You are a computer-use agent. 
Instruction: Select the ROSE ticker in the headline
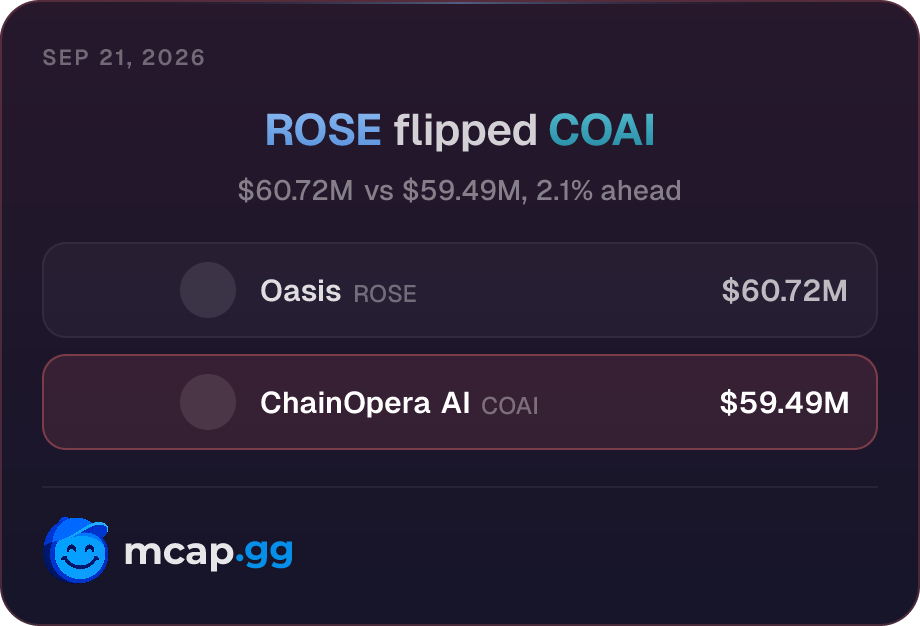point(323,130)
